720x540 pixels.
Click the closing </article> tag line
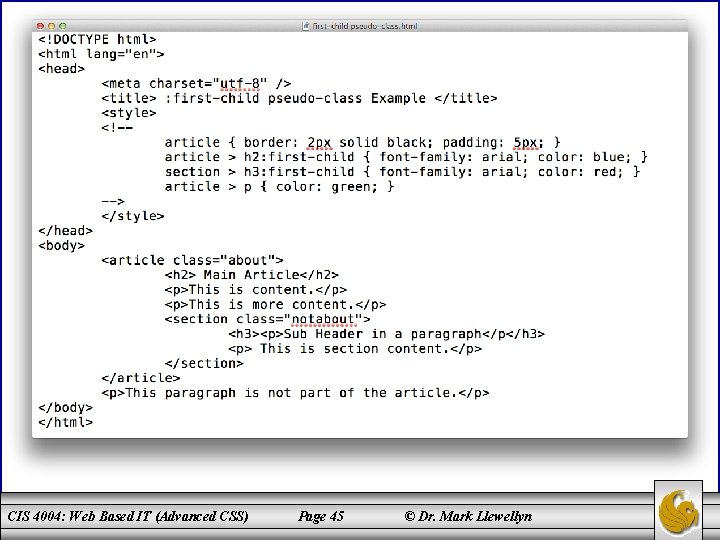(141, 377)
